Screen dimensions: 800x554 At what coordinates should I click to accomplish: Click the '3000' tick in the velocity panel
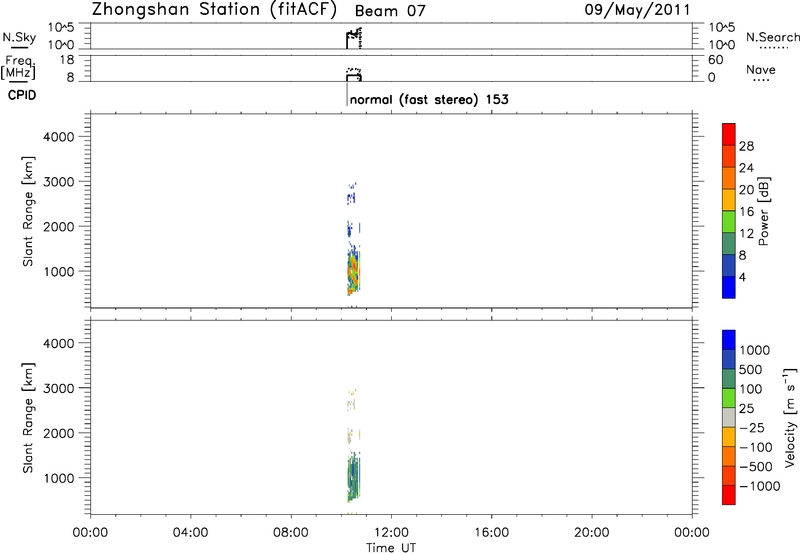point(59,388)
